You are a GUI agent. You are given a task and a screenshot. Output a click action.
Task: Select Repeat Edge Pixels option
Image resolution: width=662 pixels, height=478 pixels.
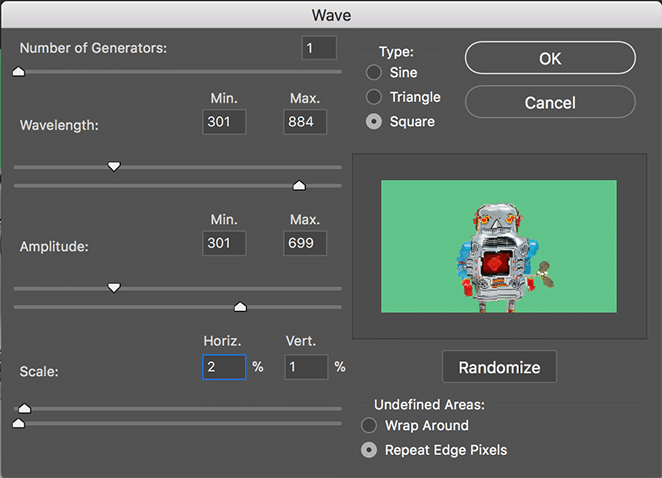(x=369, y=450)
